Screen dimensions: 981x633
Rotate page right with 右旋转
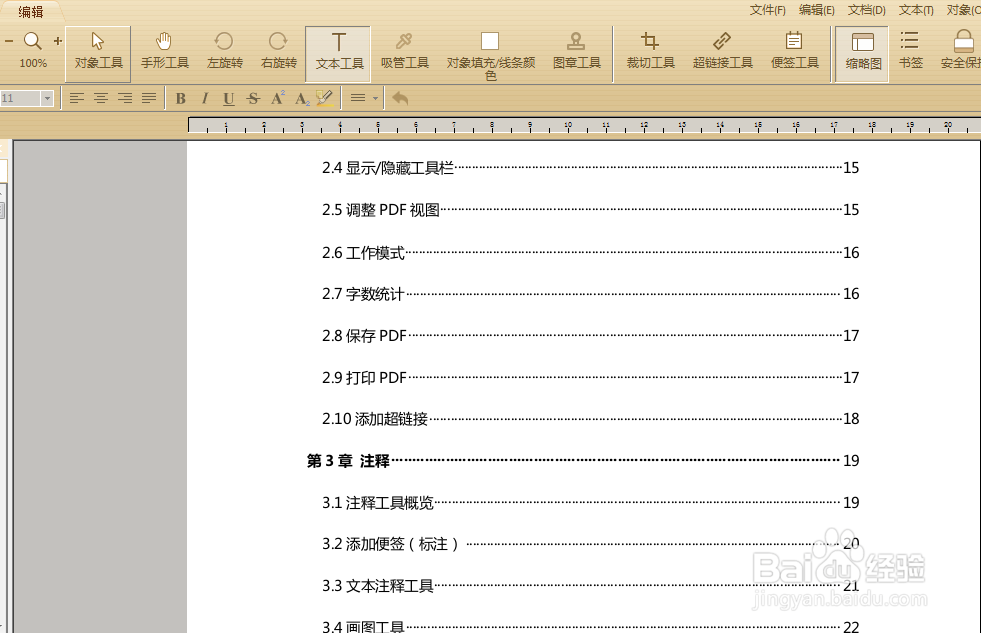tap(278, 51)
